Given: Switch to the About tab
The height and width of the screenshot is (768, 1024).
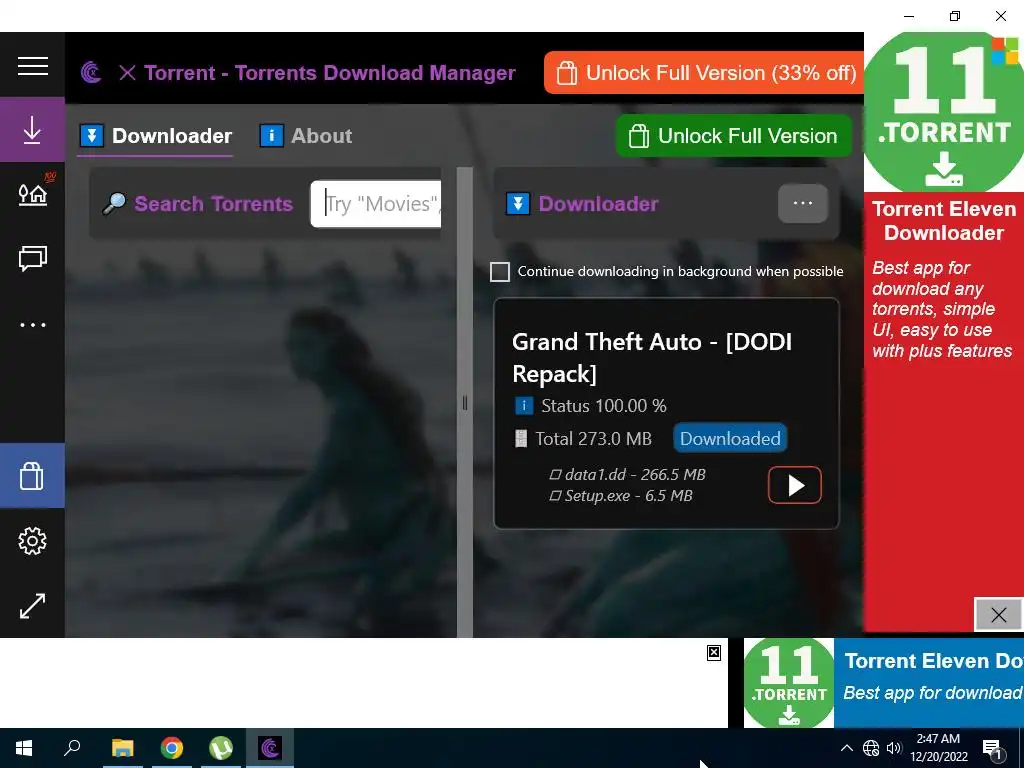Looking at the screenshot, I should coord(306,136).
